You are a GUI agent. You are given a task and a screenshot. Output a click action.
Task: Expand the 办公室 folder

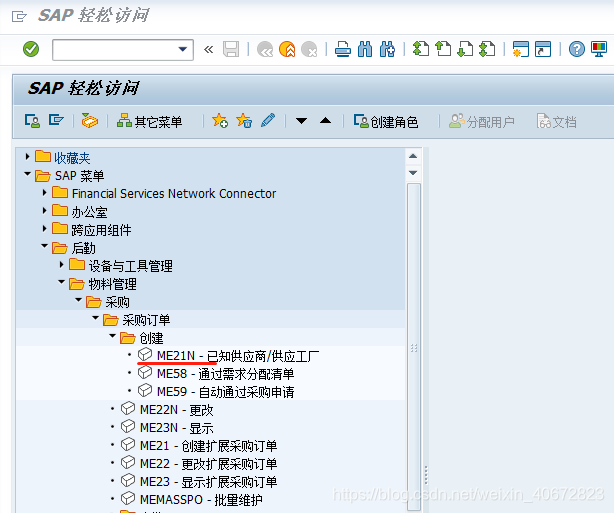pos(44,211)
